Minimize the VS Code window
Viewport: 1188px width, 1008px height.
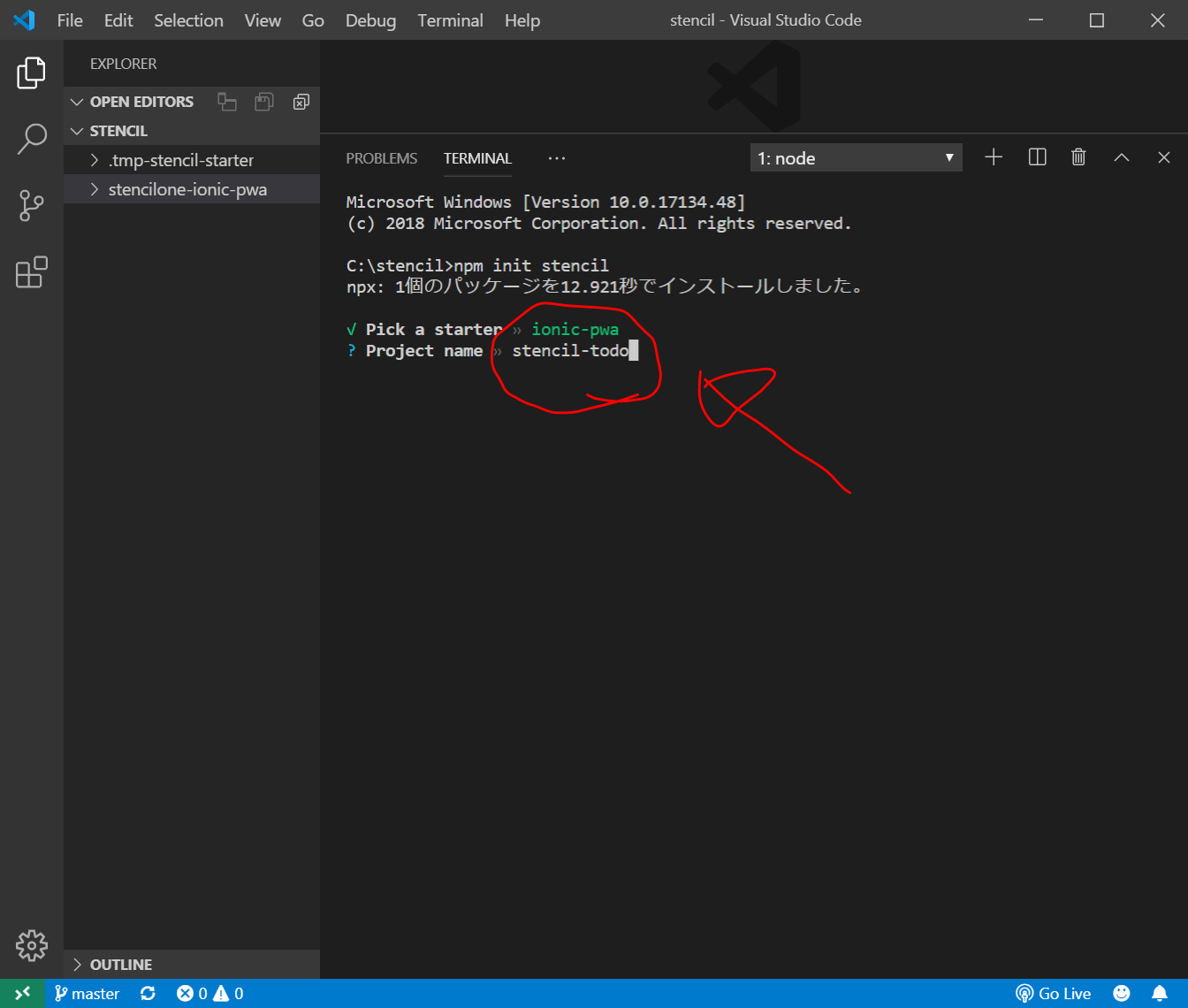pos(1036,19)
